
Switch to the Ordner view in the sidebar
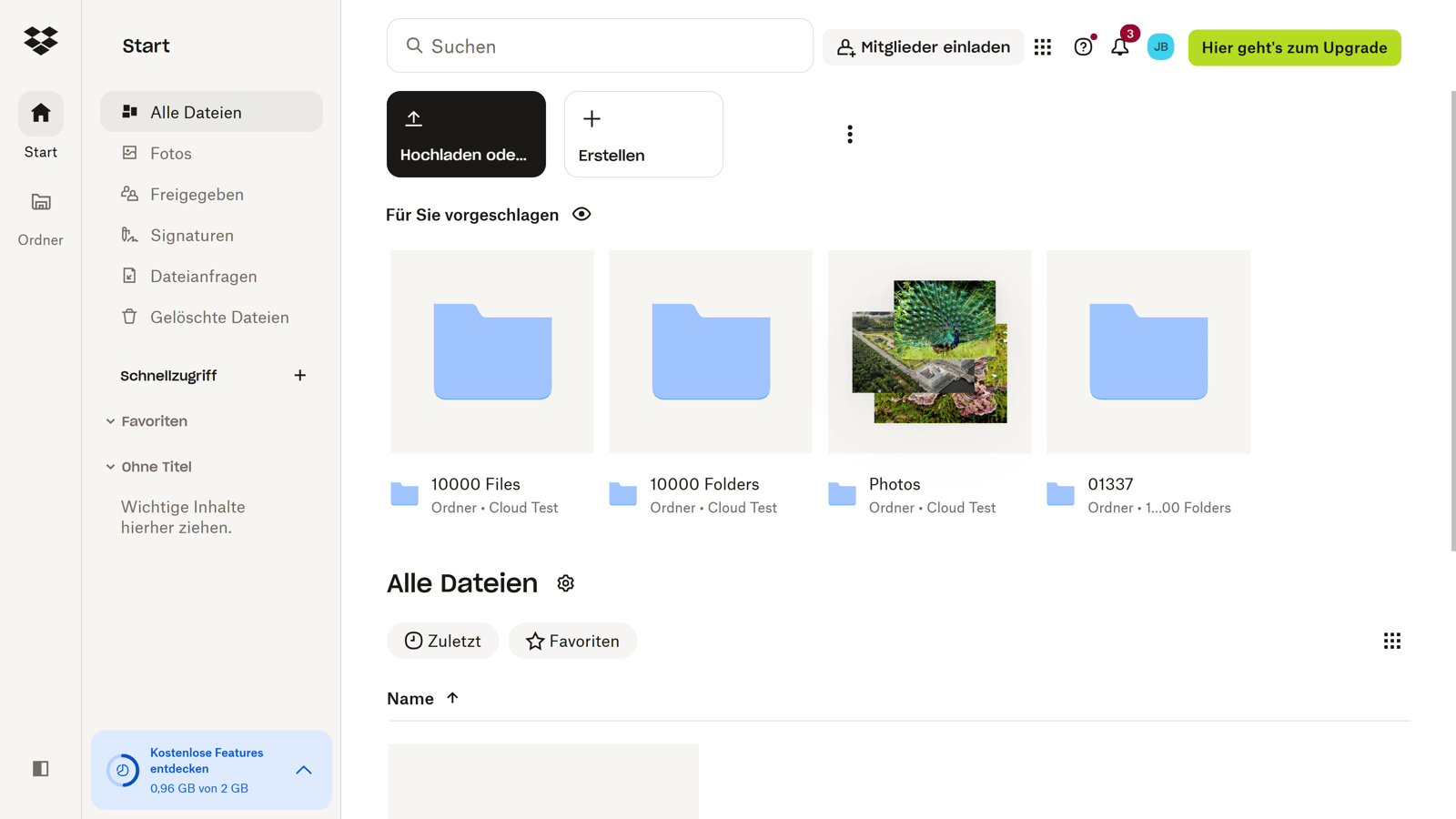tap(40, 215)
